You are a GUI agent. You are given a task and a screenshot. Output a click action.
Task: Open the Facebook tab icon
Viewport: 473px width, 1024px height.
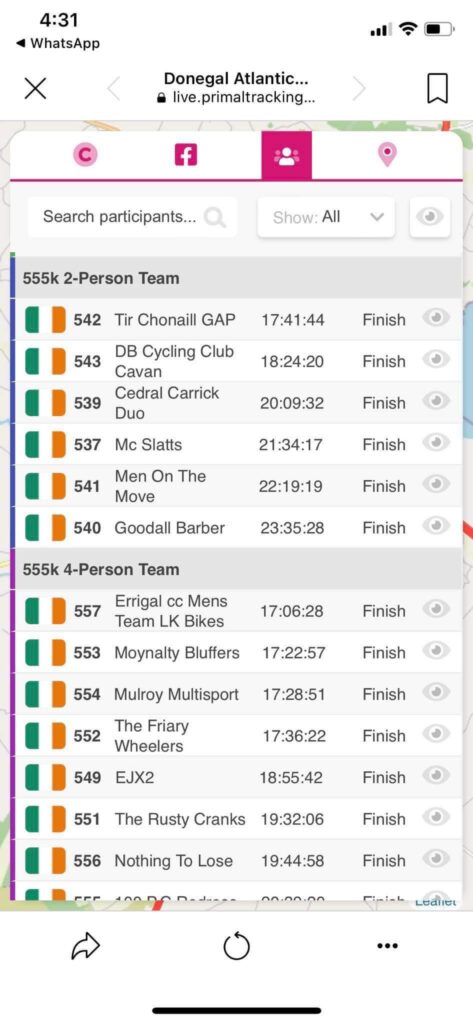(186, 155)
